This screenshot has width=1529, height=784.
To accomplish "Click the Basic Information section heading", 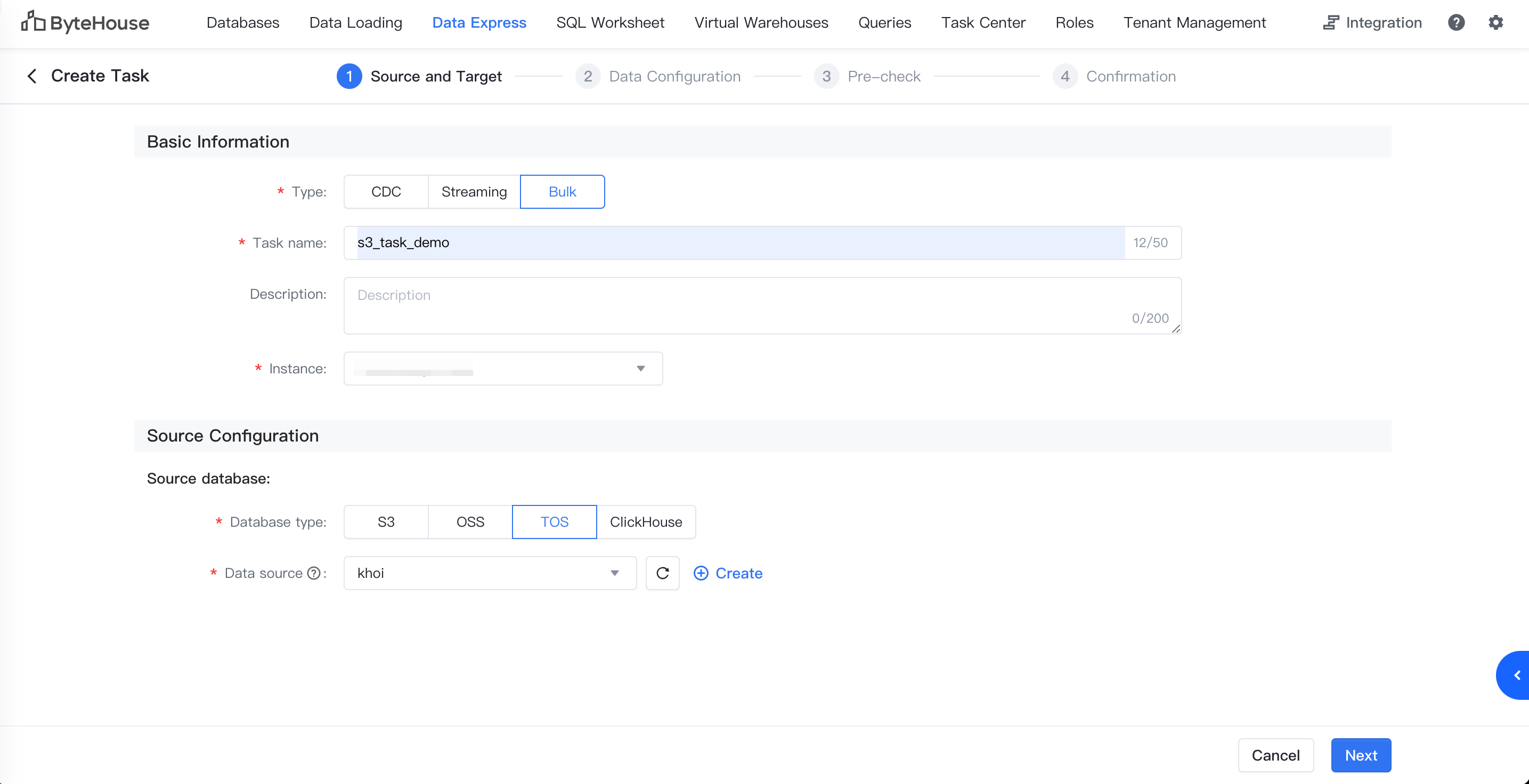I will 218,142.
